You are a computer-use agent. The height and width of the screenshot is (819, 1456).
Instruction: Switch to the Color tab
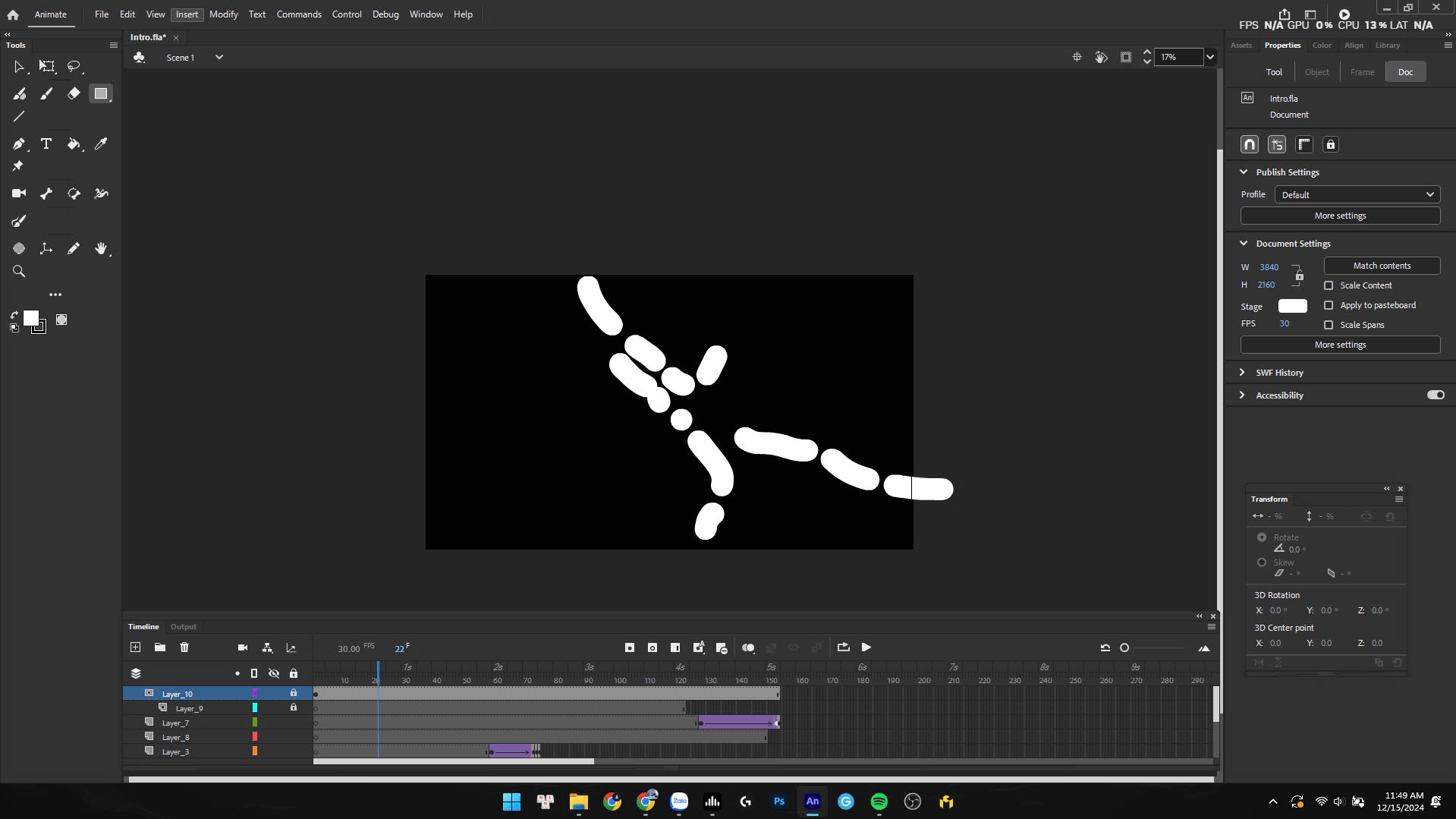tap(1322, 46)
